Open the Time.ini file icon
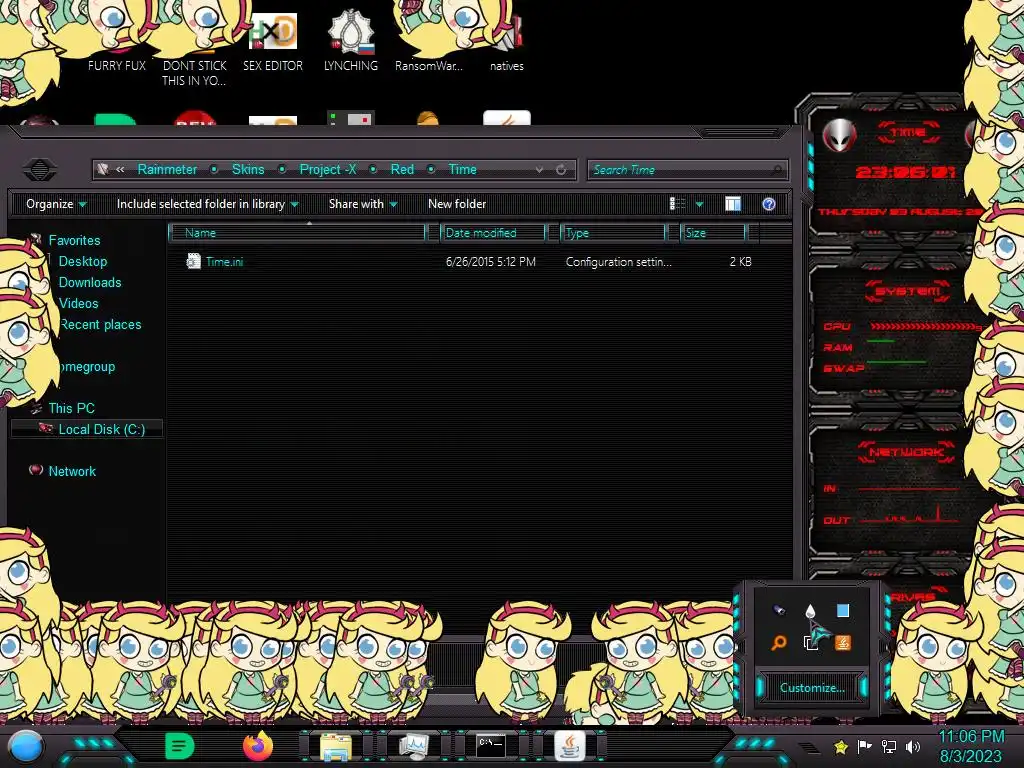Screen dimensions: 1024x768 (193, 261)
